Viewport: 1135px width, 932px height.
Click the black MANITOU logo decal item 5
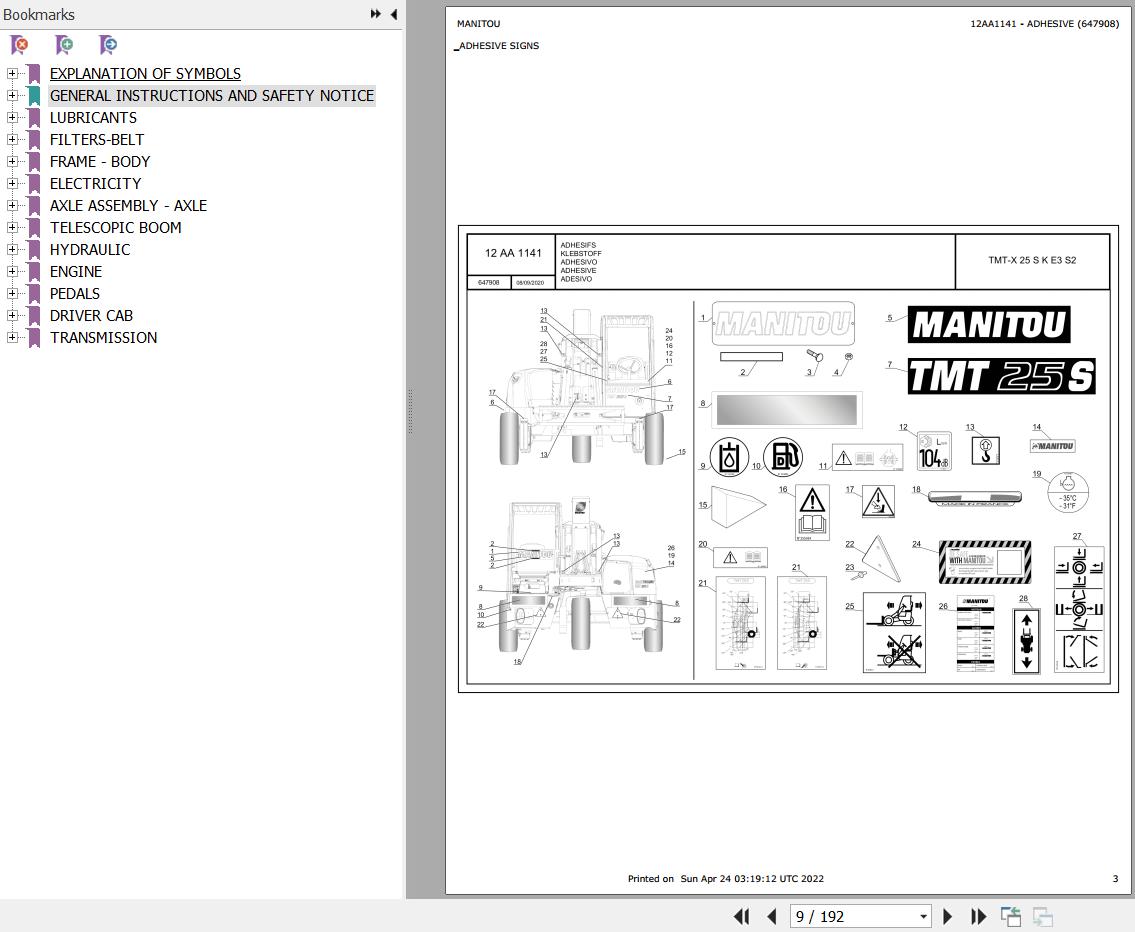click(x=989, y=324)
